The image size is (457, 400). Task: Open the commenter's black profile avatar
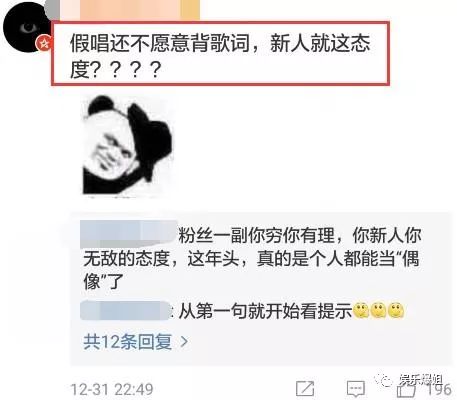coord(27,27)
